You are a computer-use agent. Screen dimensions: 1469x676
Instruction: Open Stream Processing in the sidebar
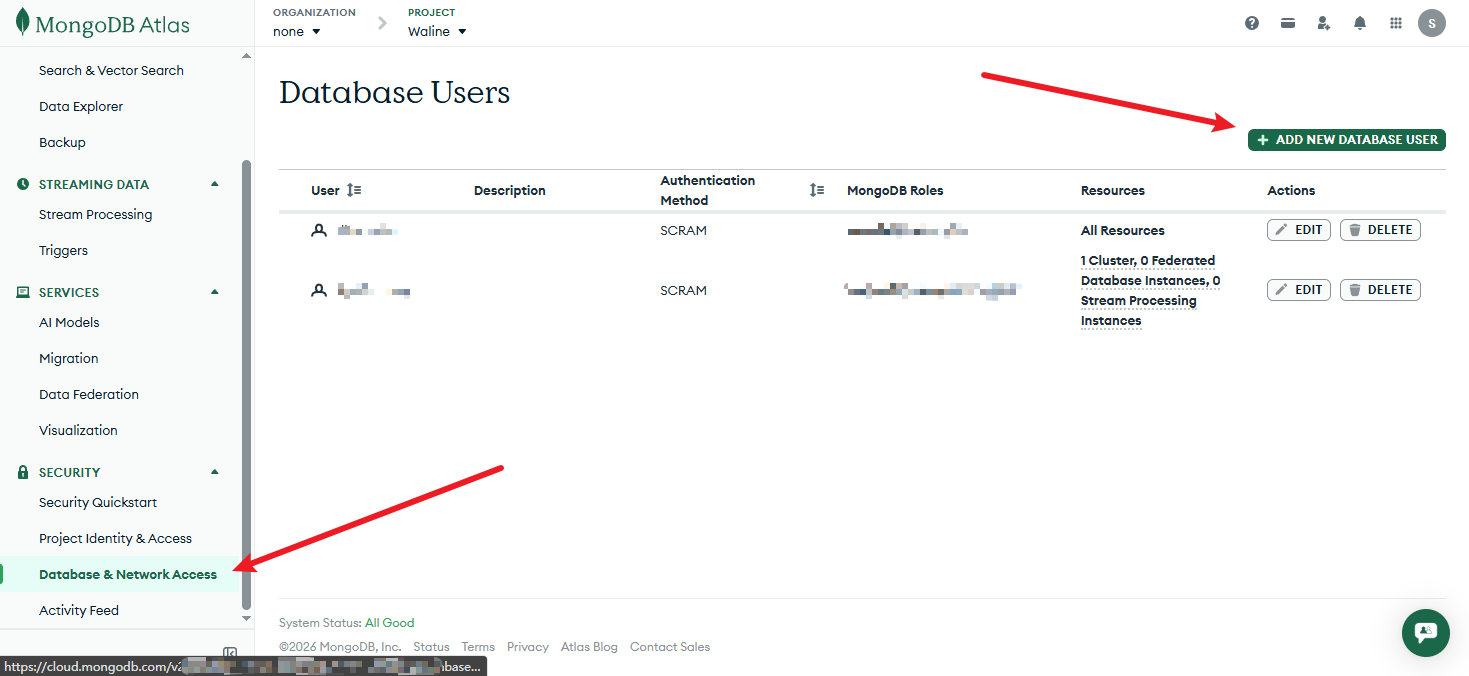pos(96,214)
